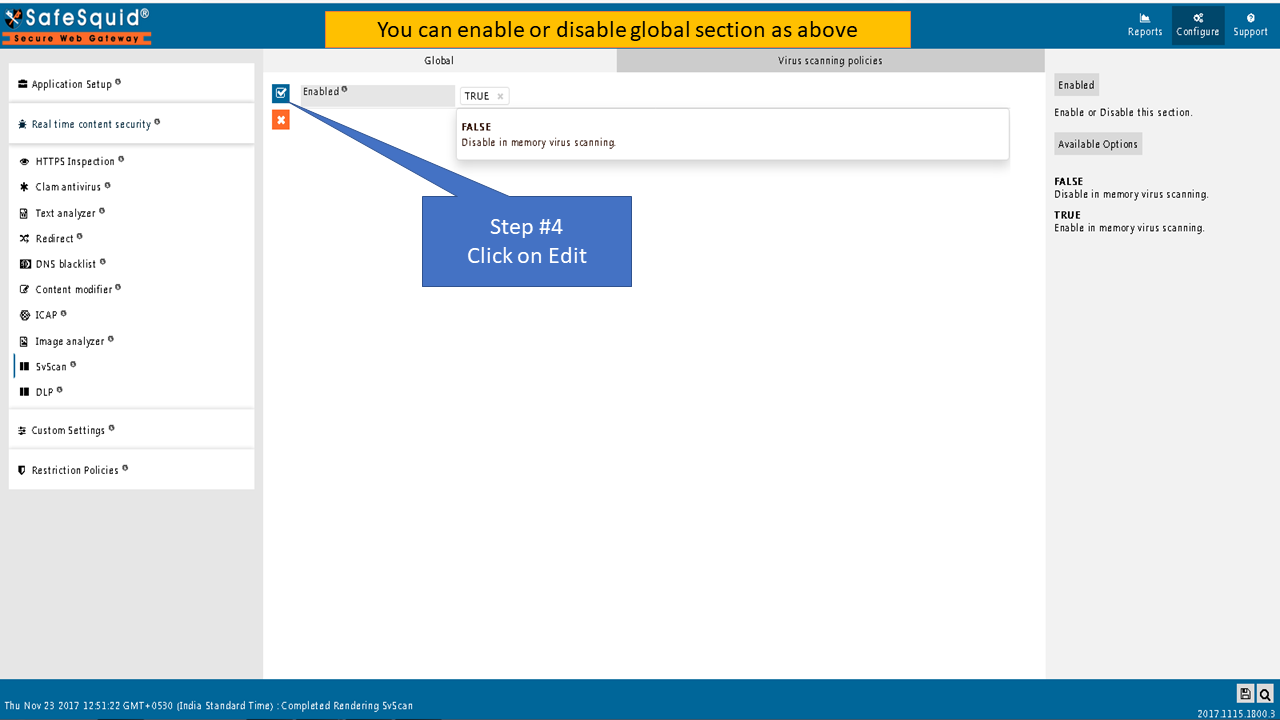
Task: Expand Custom Settings section
Action: (131, 430)
